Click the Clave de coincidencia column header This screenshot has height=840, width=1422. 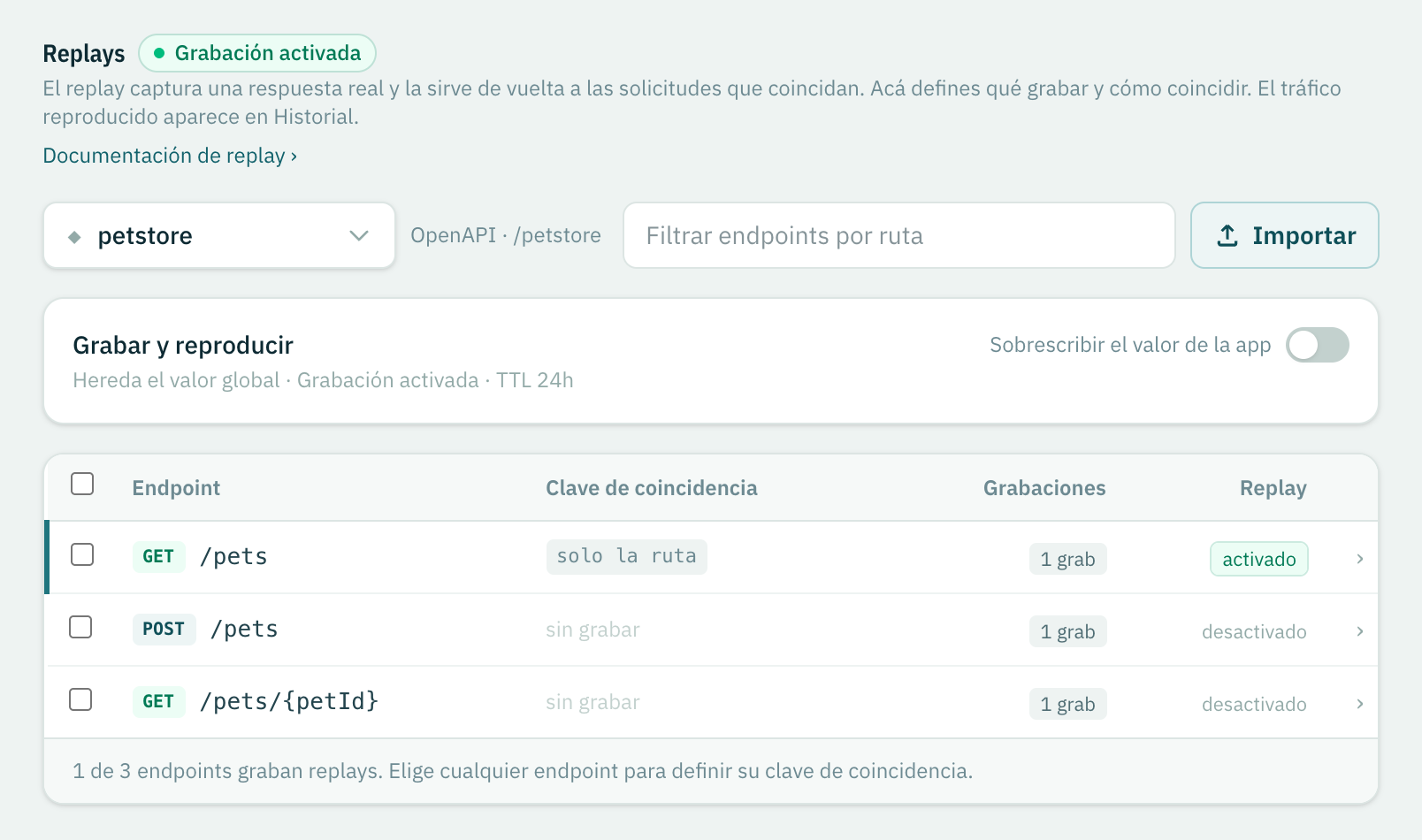652,488
